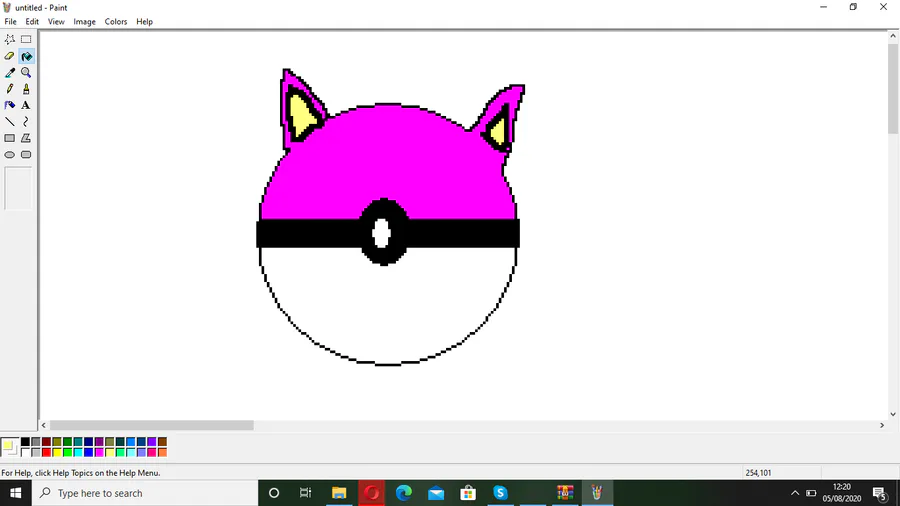Pick the bright green color swatch

tap(67, 452)
